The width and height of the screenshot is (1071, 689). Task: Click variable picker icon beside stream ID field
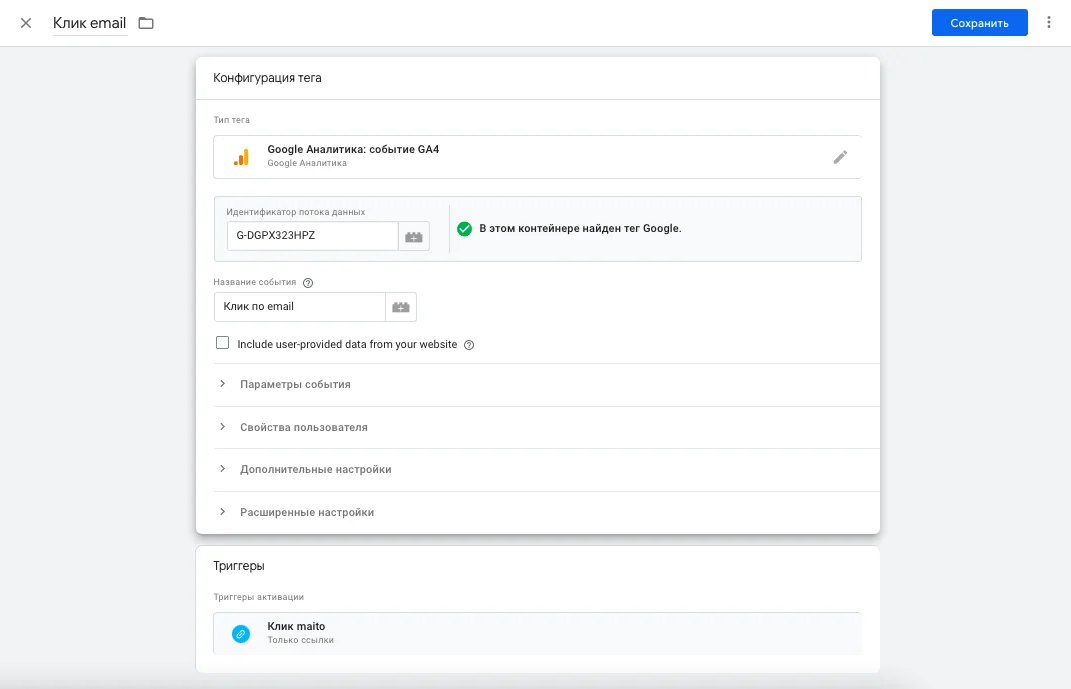click(414, 237)
